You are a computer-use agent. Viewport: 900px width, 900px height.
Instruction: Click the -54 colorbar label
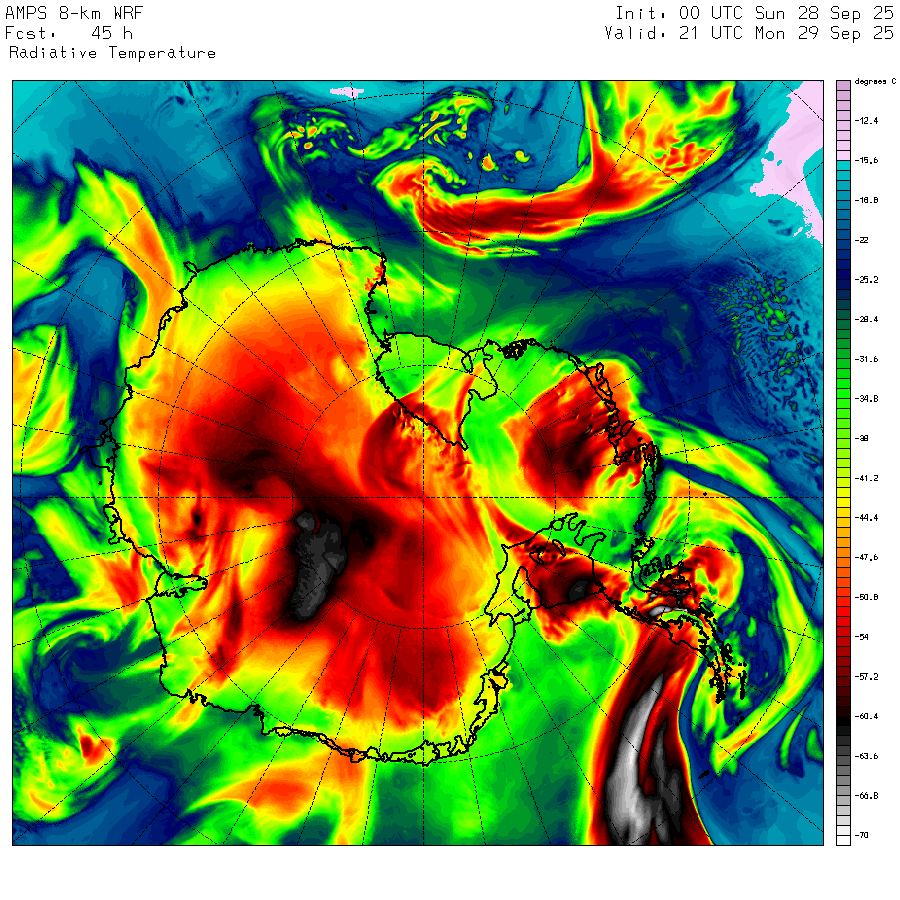[862, 637]
